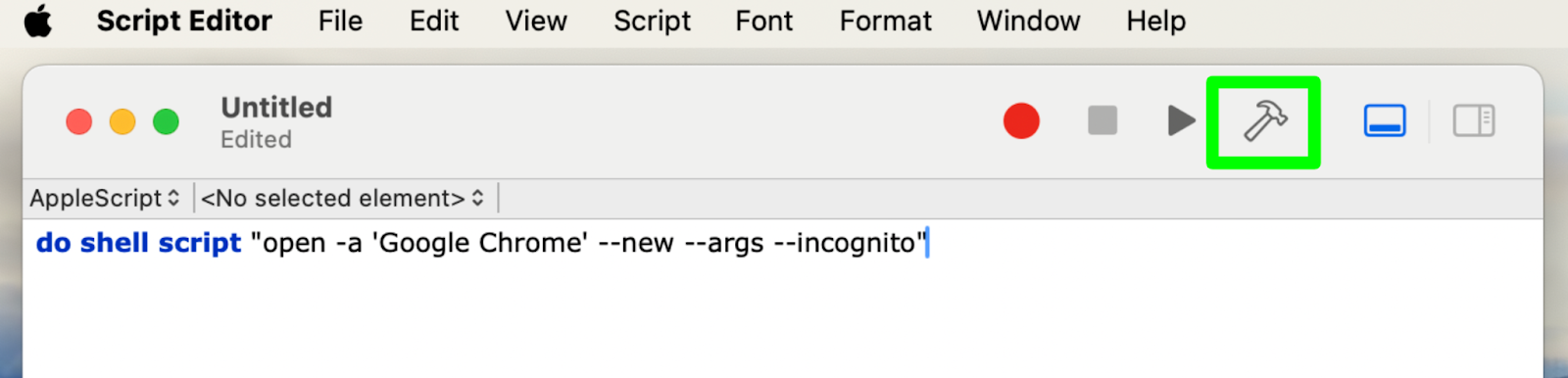Open the View menu

(x=536, y=21)
